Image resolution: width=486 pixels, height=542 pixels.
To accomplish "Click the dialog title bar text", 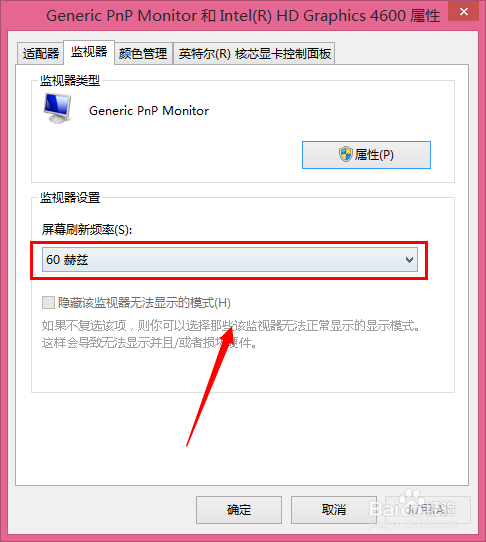I will point(243,16).
